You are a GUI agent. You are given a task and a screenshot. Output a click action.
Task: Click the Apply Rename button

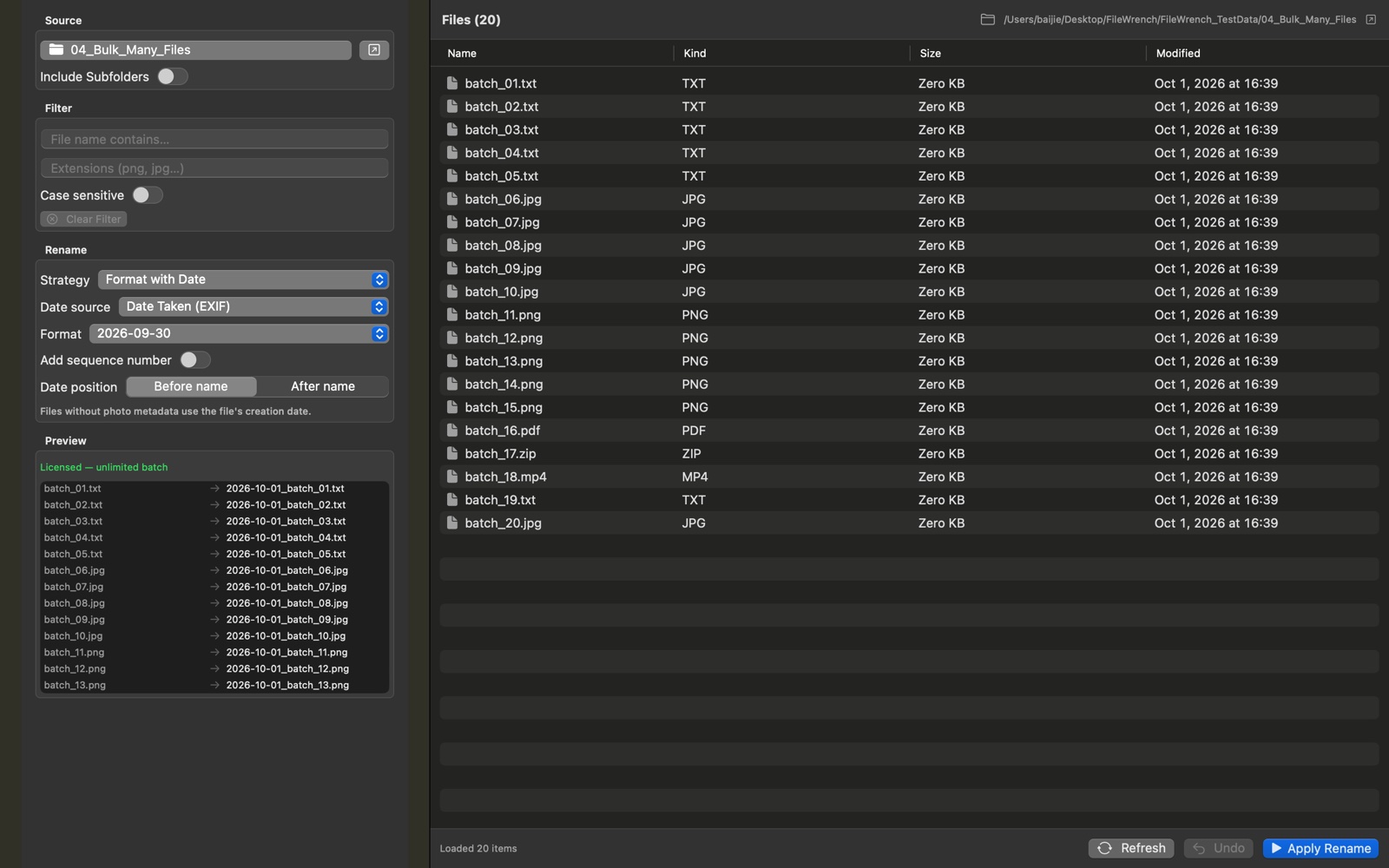coord(1320,848)
